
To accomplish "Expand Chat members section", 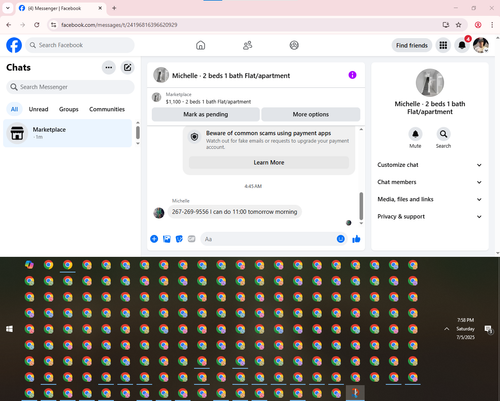I will pos(430,182).
